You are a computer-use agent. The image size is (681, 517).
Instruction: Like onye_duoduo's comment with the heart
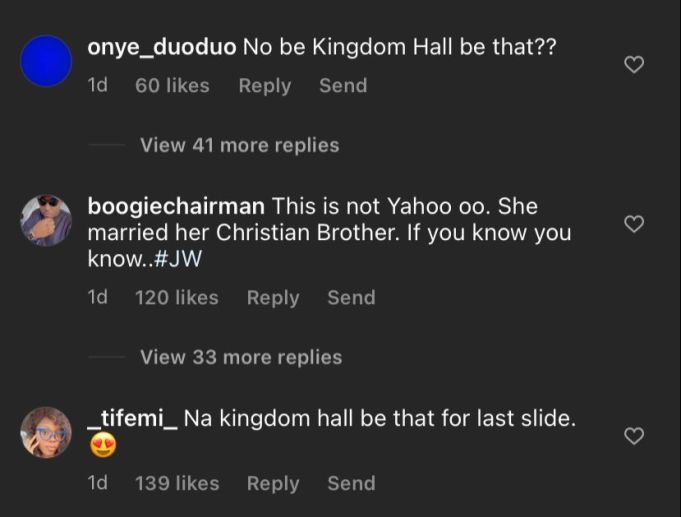[x=633, y=65]
